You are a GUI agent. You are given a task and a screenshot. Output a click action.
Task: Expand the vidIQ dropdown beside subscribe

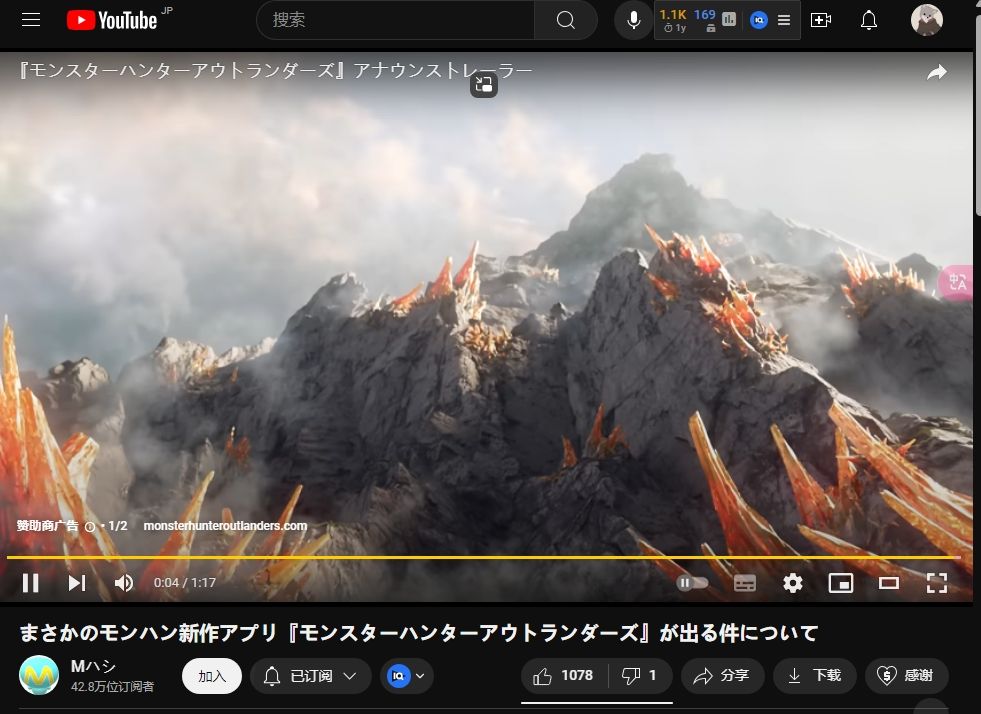coord(407,676)
